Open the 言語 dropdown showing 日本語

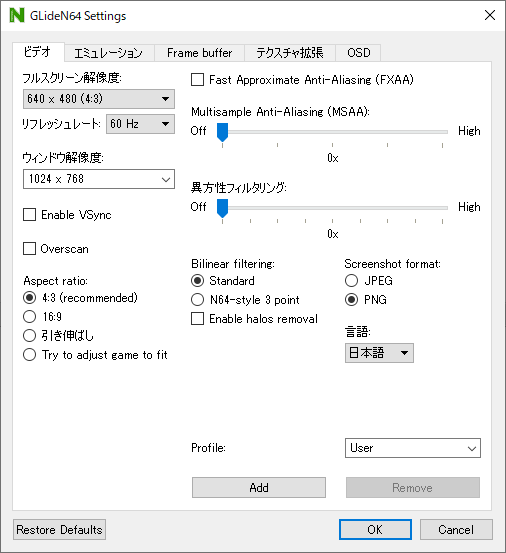[x=379, y=353]
